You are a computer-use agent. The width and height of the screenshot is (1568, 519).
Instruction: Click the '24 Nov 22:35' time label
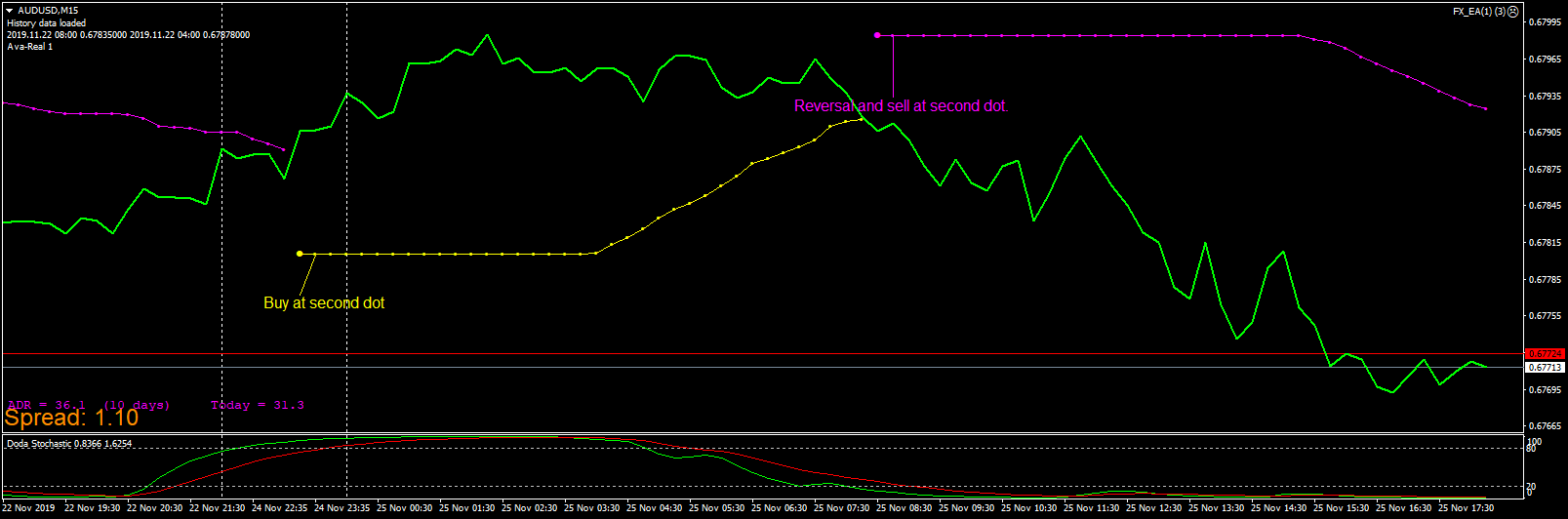click(280, 507)
